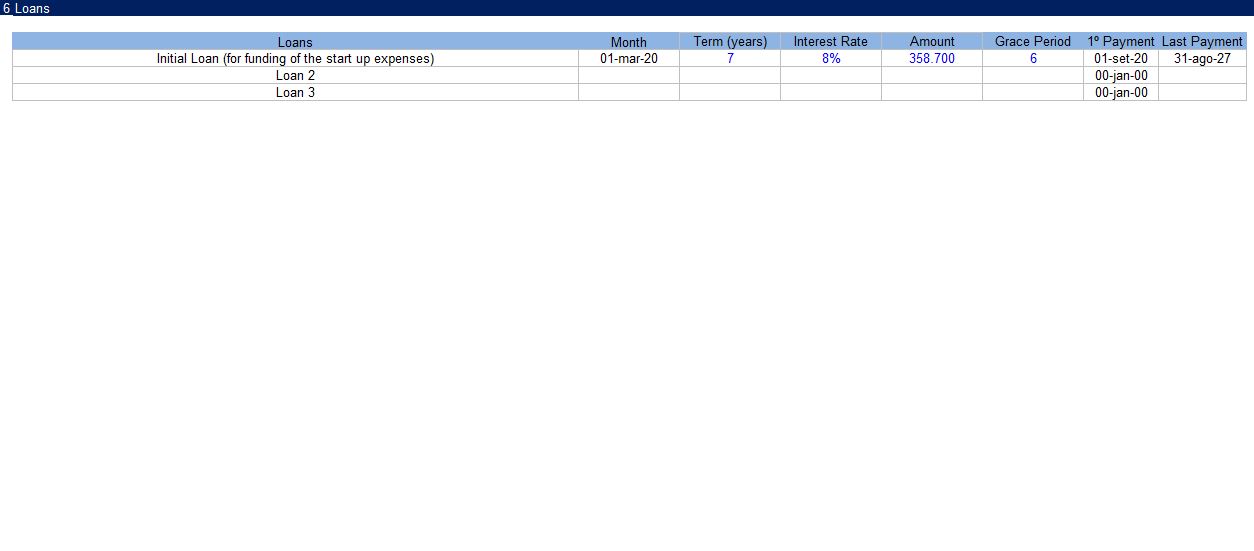This screenshot has height=551, width=1254.
Task: Select the 'Initial Loan (for funding of the start up expenses)' cell
Action: (295, 59)
